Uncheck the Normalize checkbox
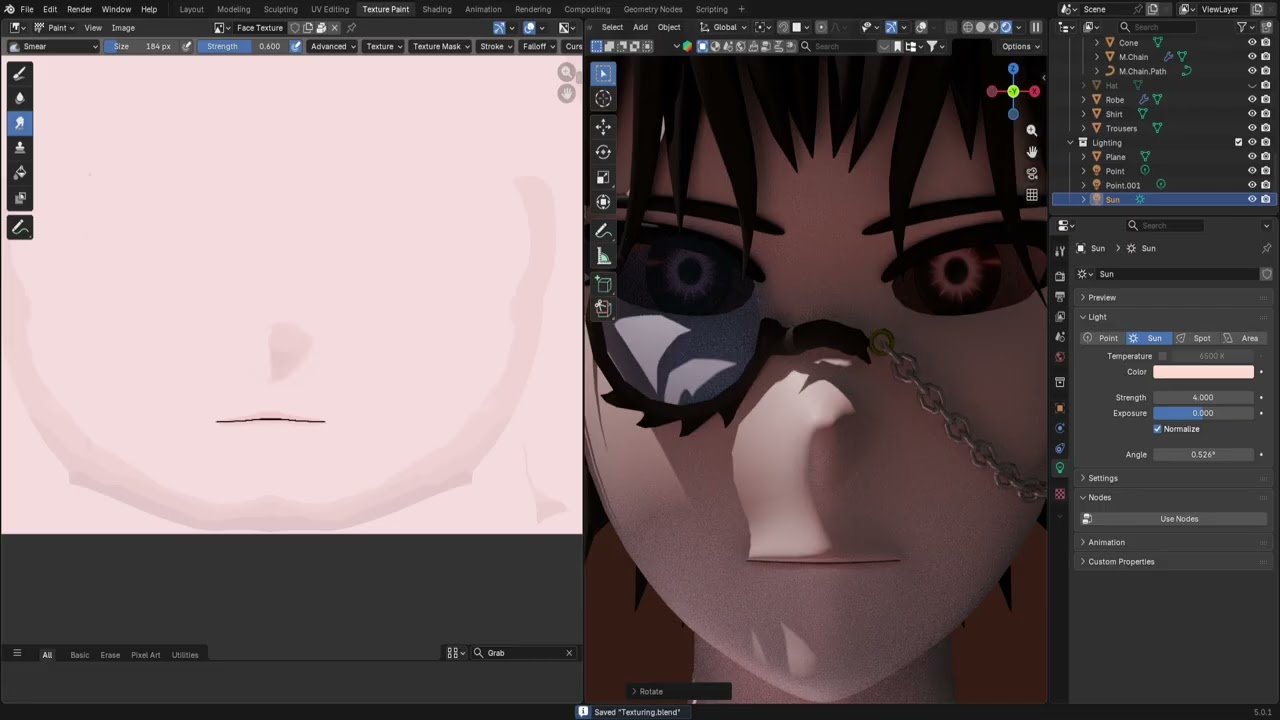The image size is (1280, 720). coord(1158,429)
